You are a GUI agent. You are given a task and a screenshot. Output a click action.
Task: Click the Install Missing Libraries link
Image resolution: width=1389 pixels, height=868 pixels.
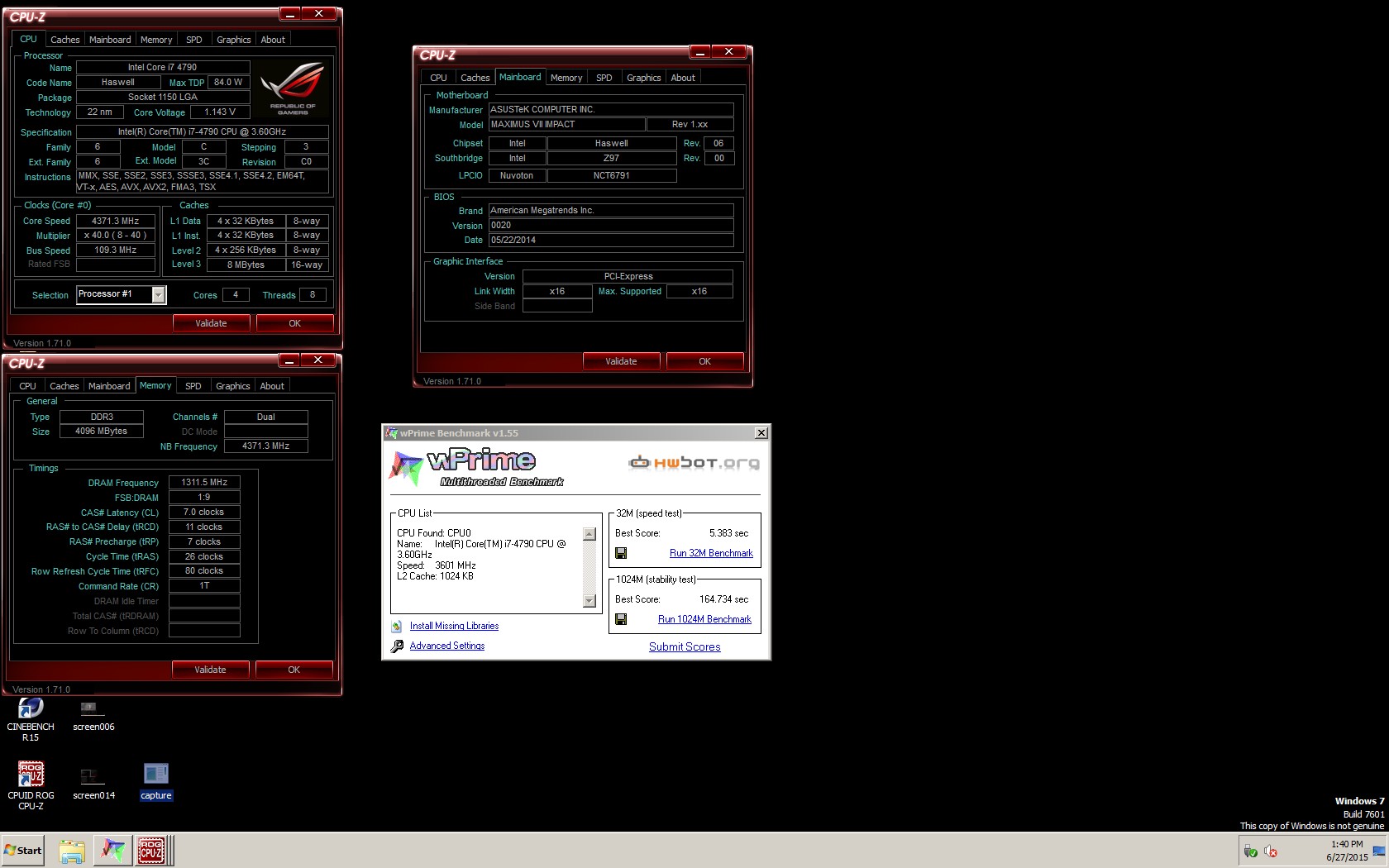pos(454,626)
